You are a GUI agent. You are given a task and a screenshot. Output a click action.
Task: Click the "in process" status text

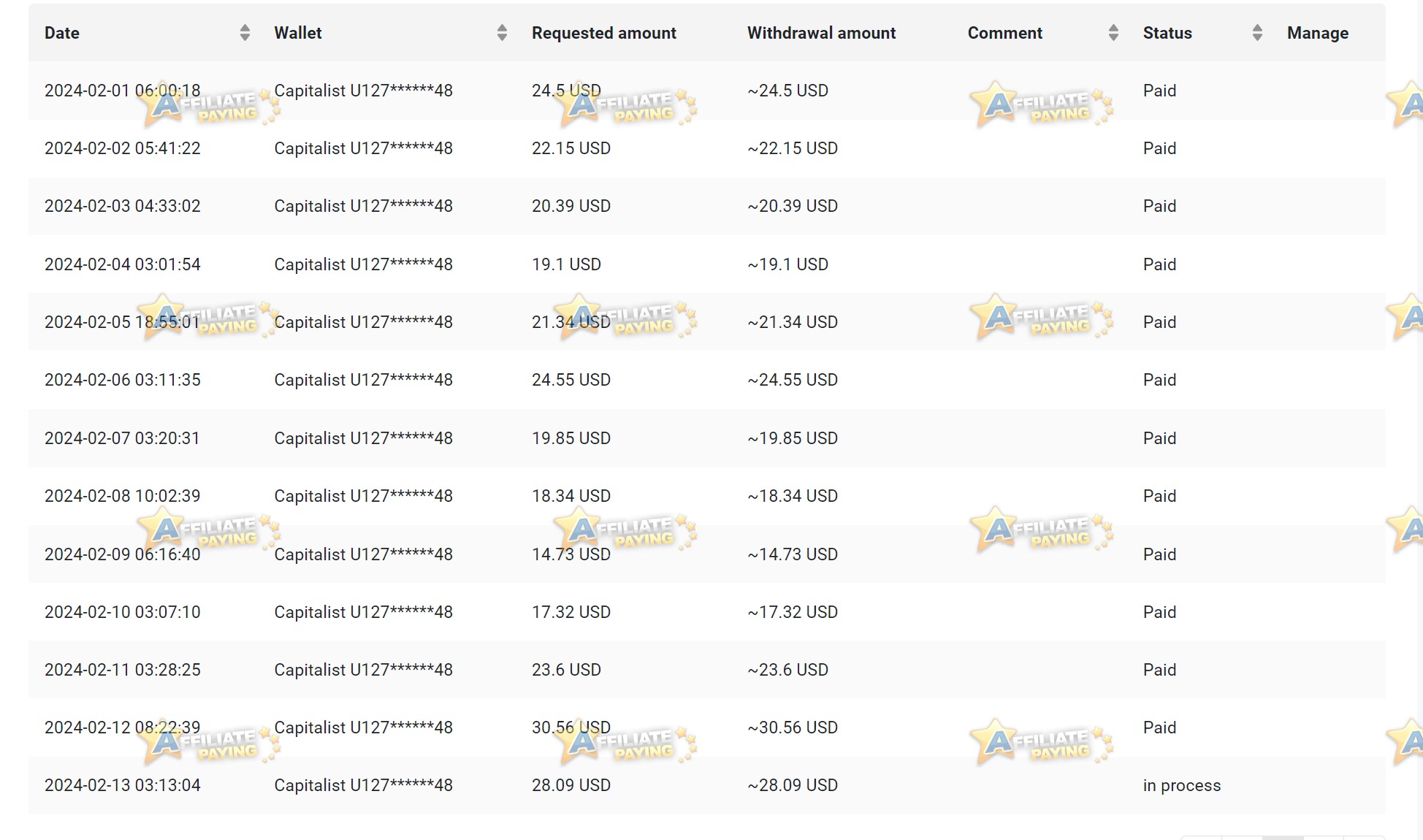coord(1181,785)
